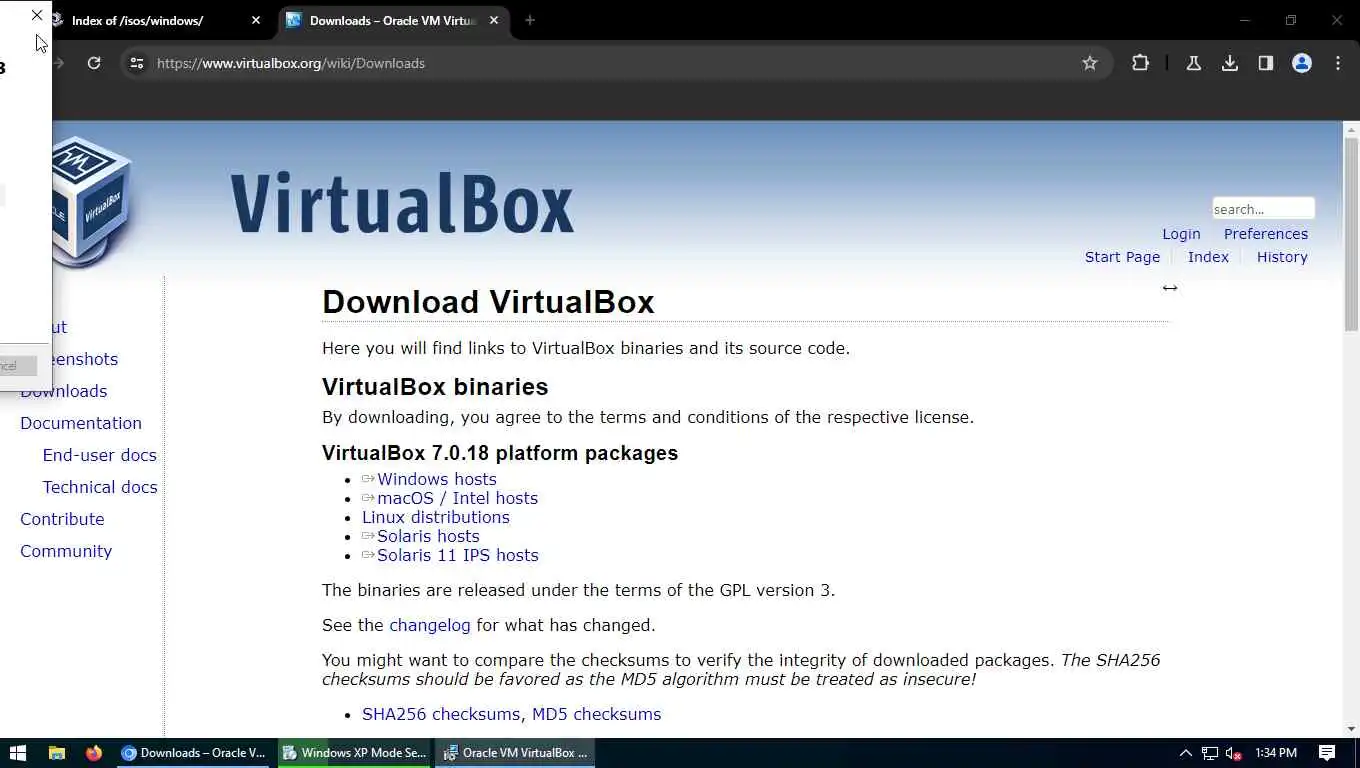Open Downloads in the sidebar
Viewport: 1360px width, 768px height.
(64, 391)
